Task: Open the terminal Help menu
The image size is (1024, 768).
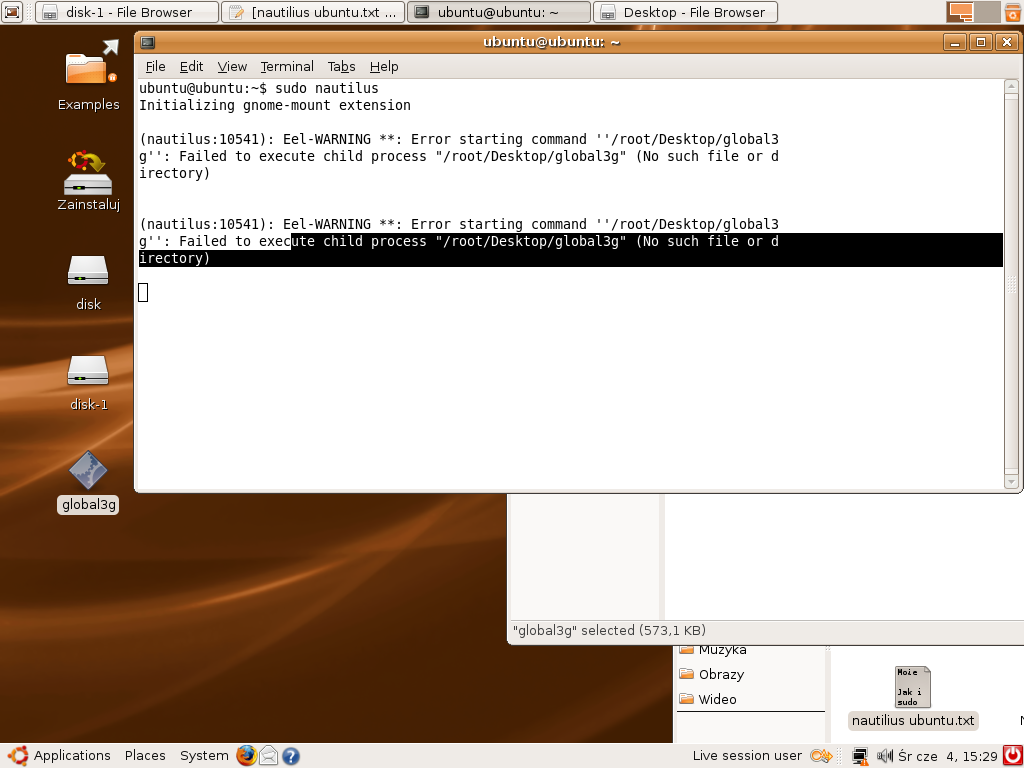Action: point(384,67)
